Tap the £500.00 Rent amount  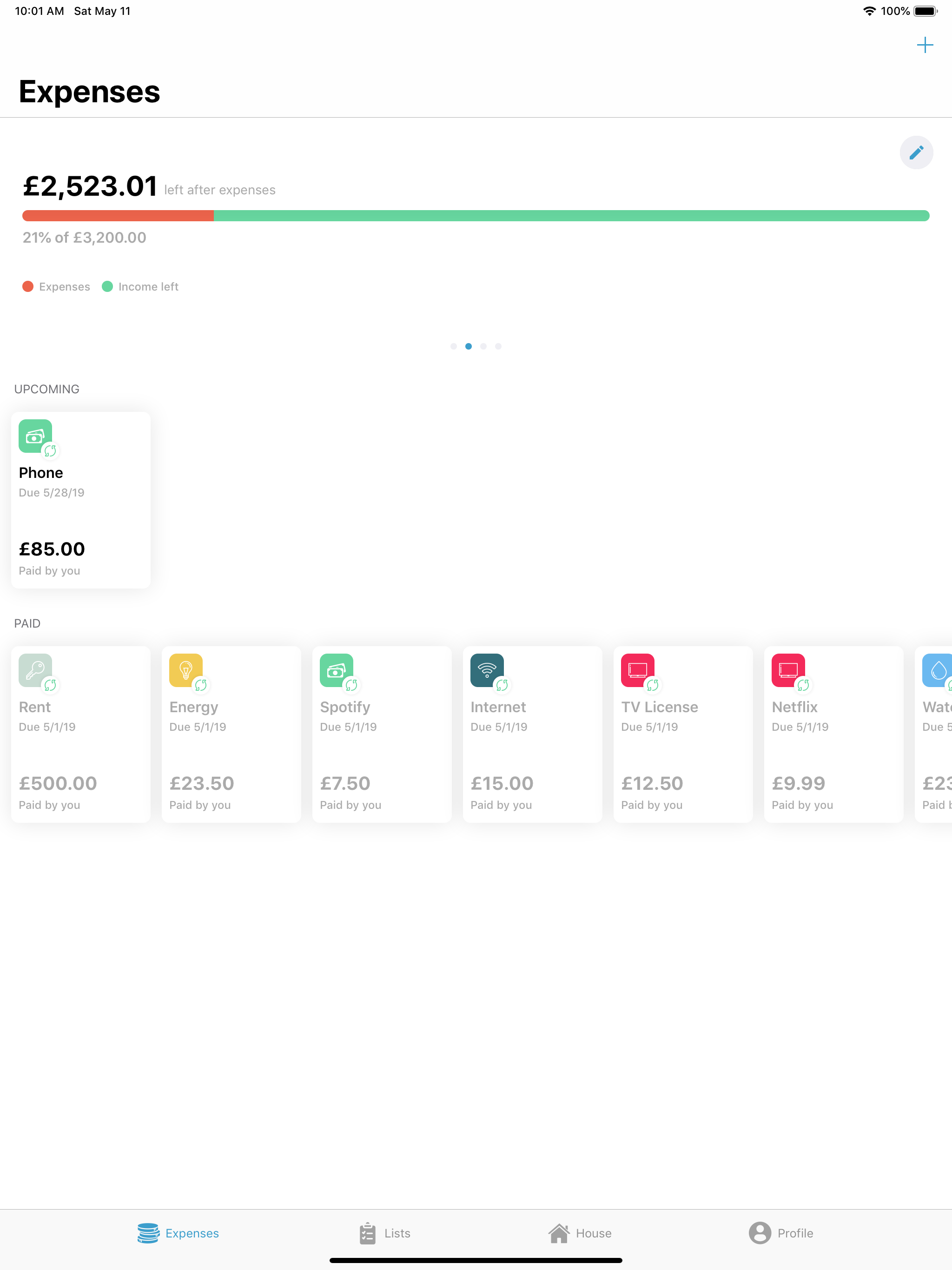[x=58, y=784]
